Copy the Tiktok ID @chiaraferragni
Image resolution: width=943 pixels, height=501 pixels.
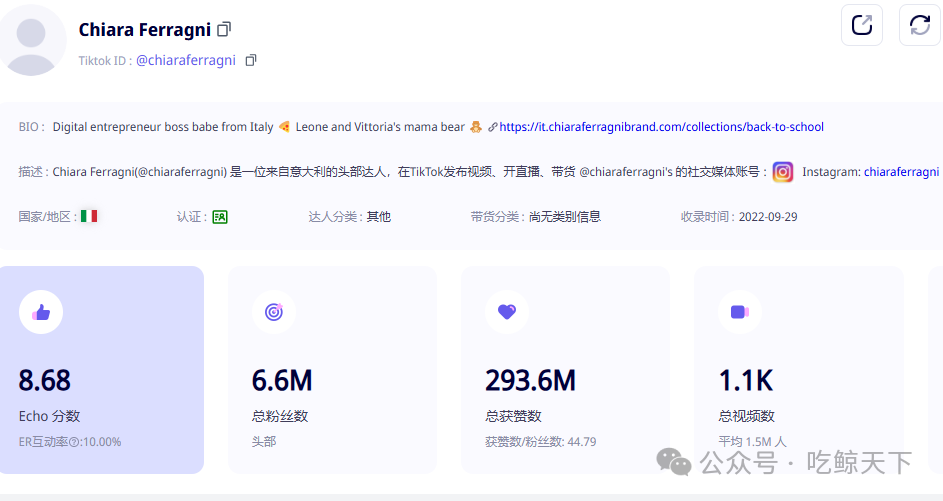tap(251, 60)
